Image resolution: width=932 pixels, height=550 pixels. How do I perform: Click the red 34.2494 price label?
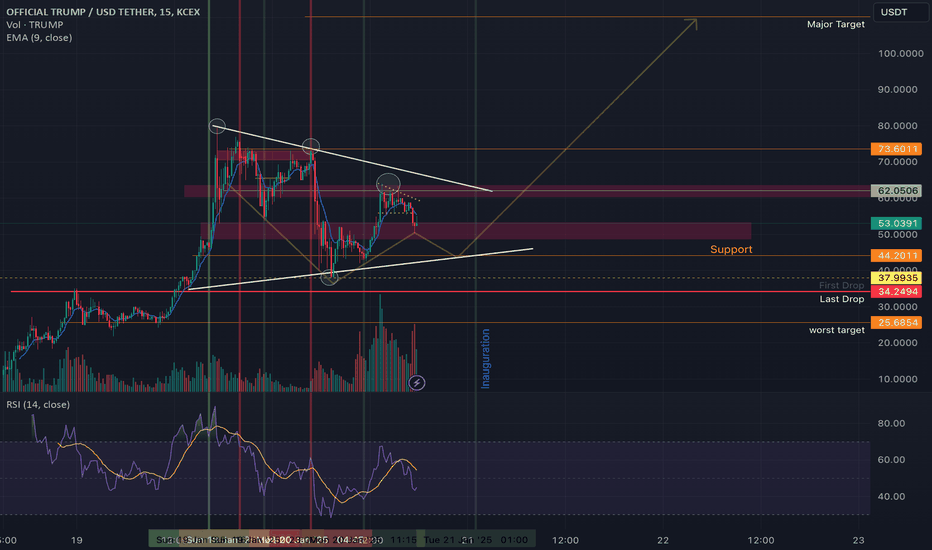click(x=896, y=291)
